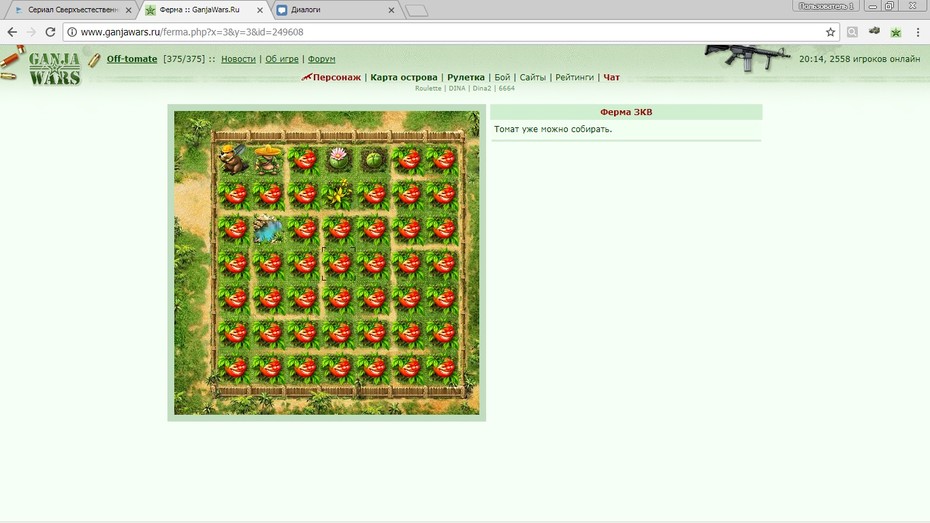Click the Пользователь 1 profile button
Image resolution: width=930 pixels, height=523 pixels.
click(826, 6)
